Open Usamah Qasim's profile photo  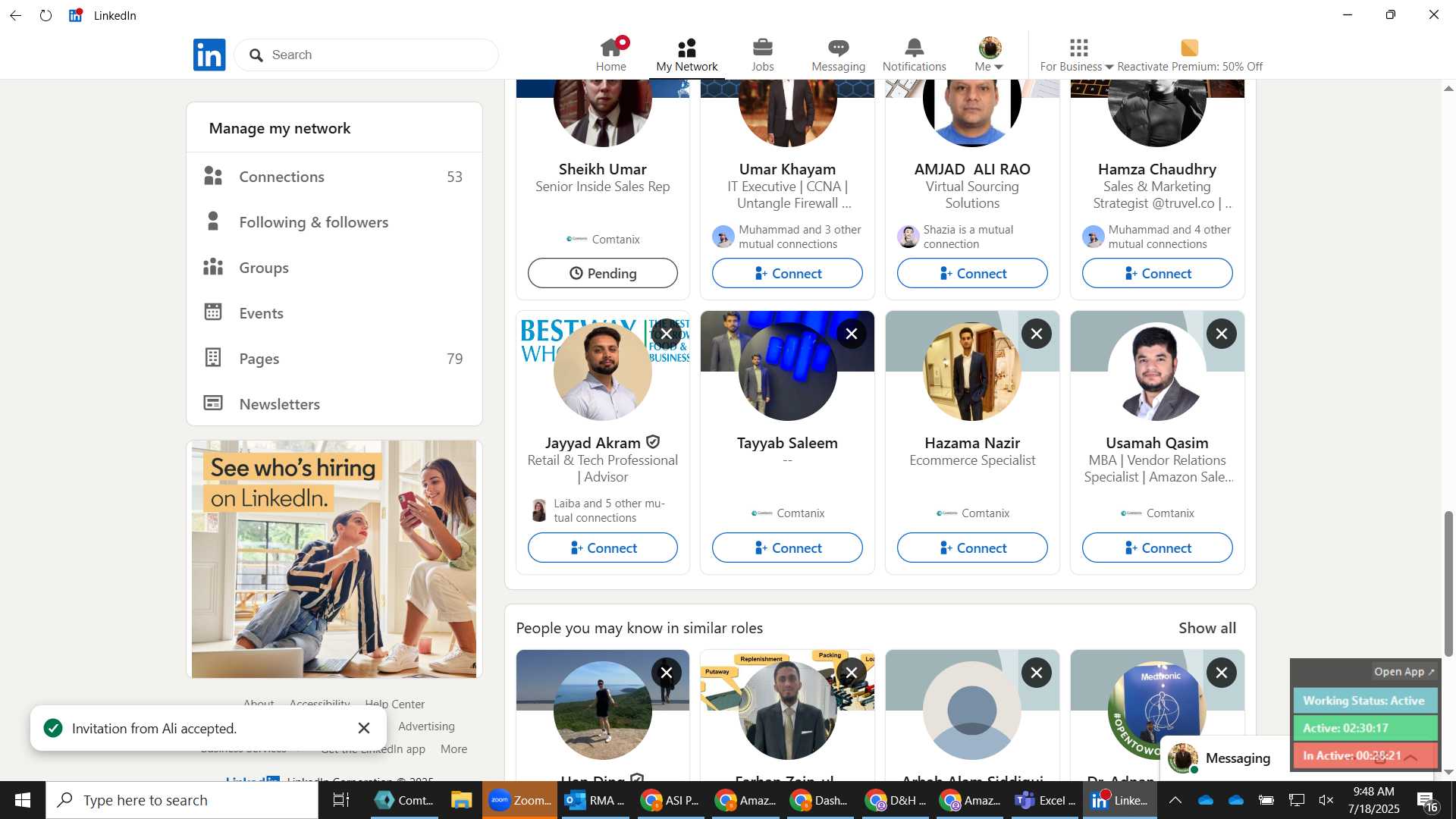tap(1157, 372)
